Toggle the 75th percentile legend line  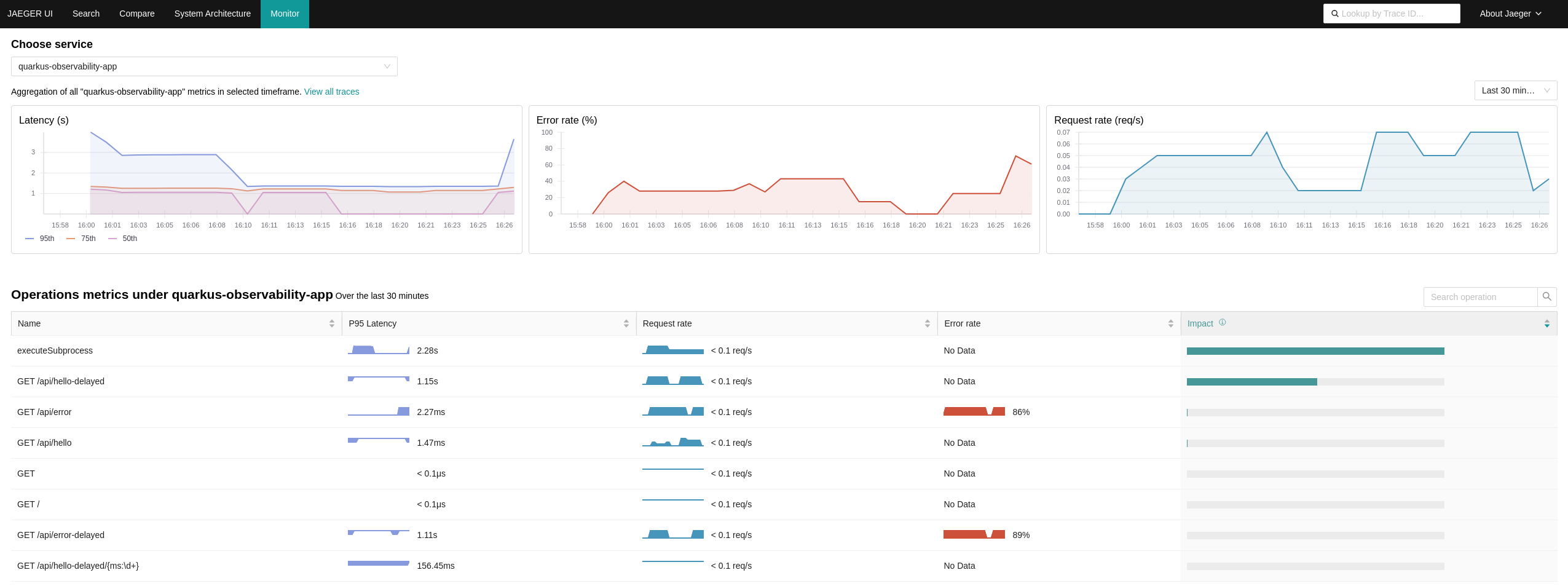point(81,239)
